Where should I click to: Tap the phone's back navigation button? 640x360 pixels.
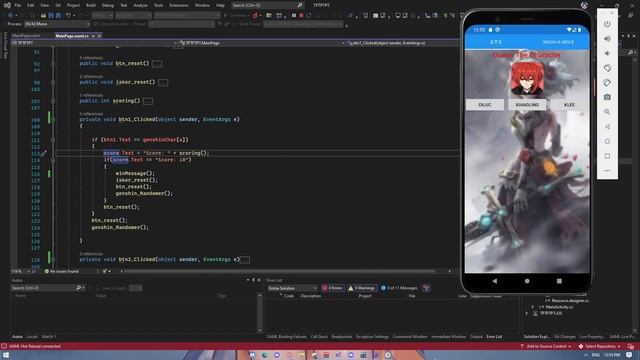(495, 281)
